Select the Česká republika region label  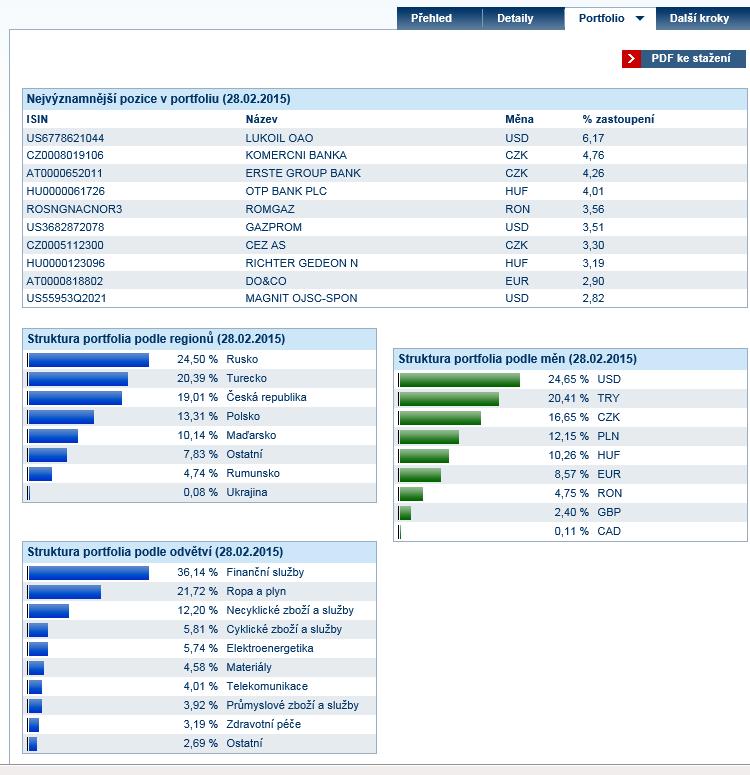pos(266,397)
